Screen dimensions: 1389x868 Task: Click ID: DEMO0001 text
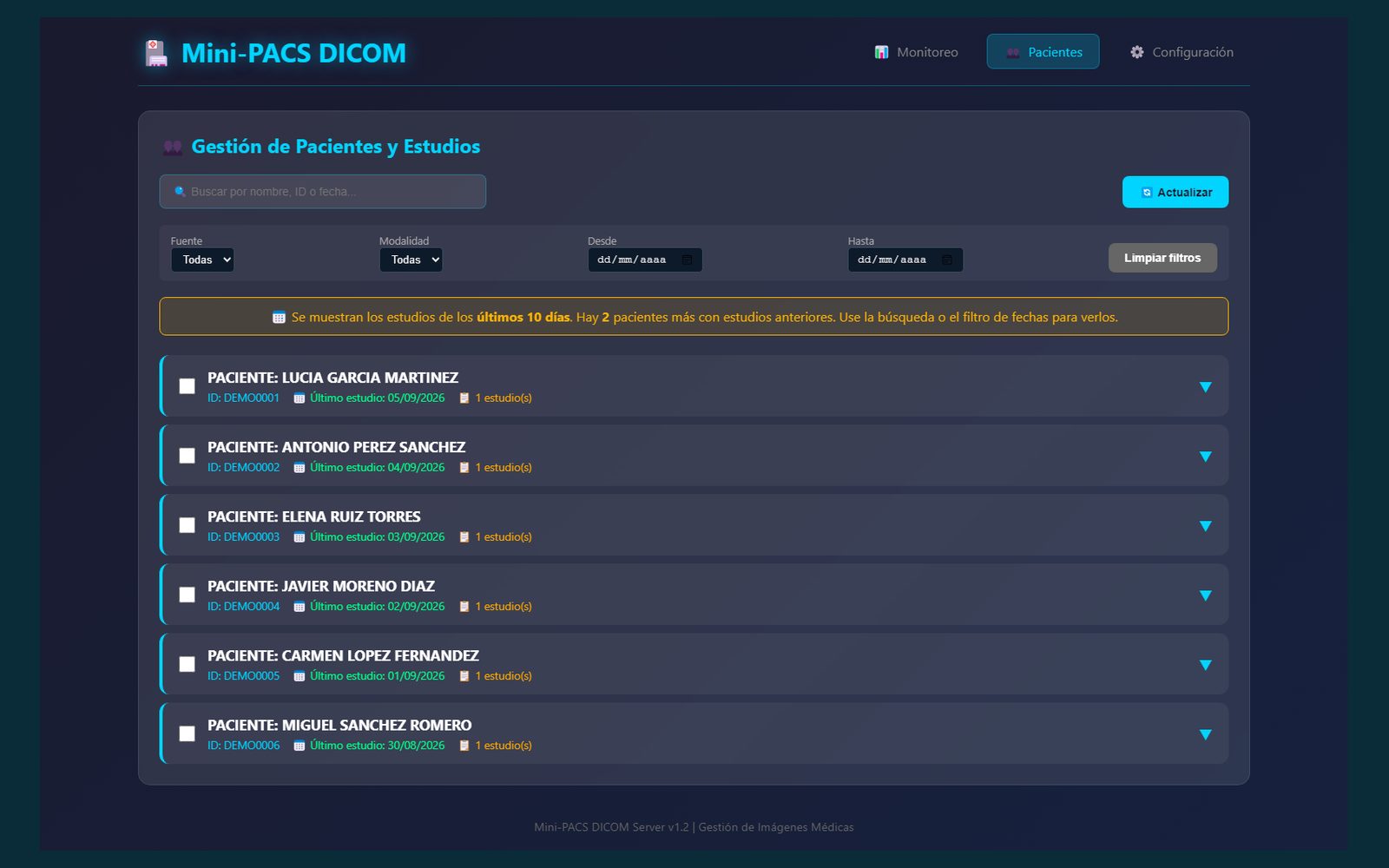click(243, 398)
